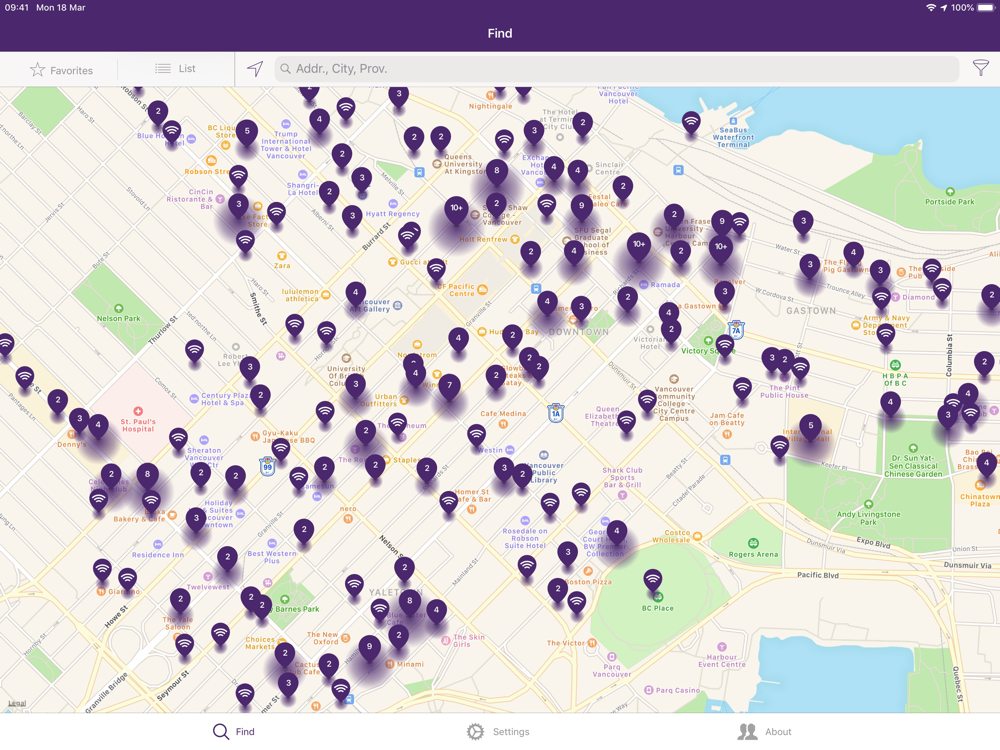Viewport: 1000px width, 750px height.
Task: Go to the About tab
Action: (x=764, y=732)
